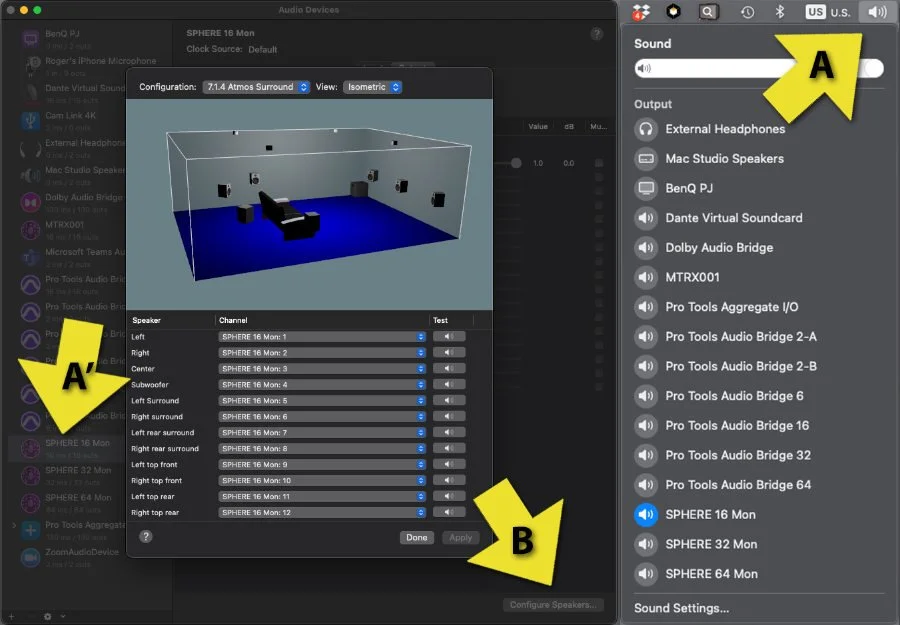Click Pro Tools Audio Bridge 16 icon
Viewport: 900px width, 625px height.
(646, 426)
